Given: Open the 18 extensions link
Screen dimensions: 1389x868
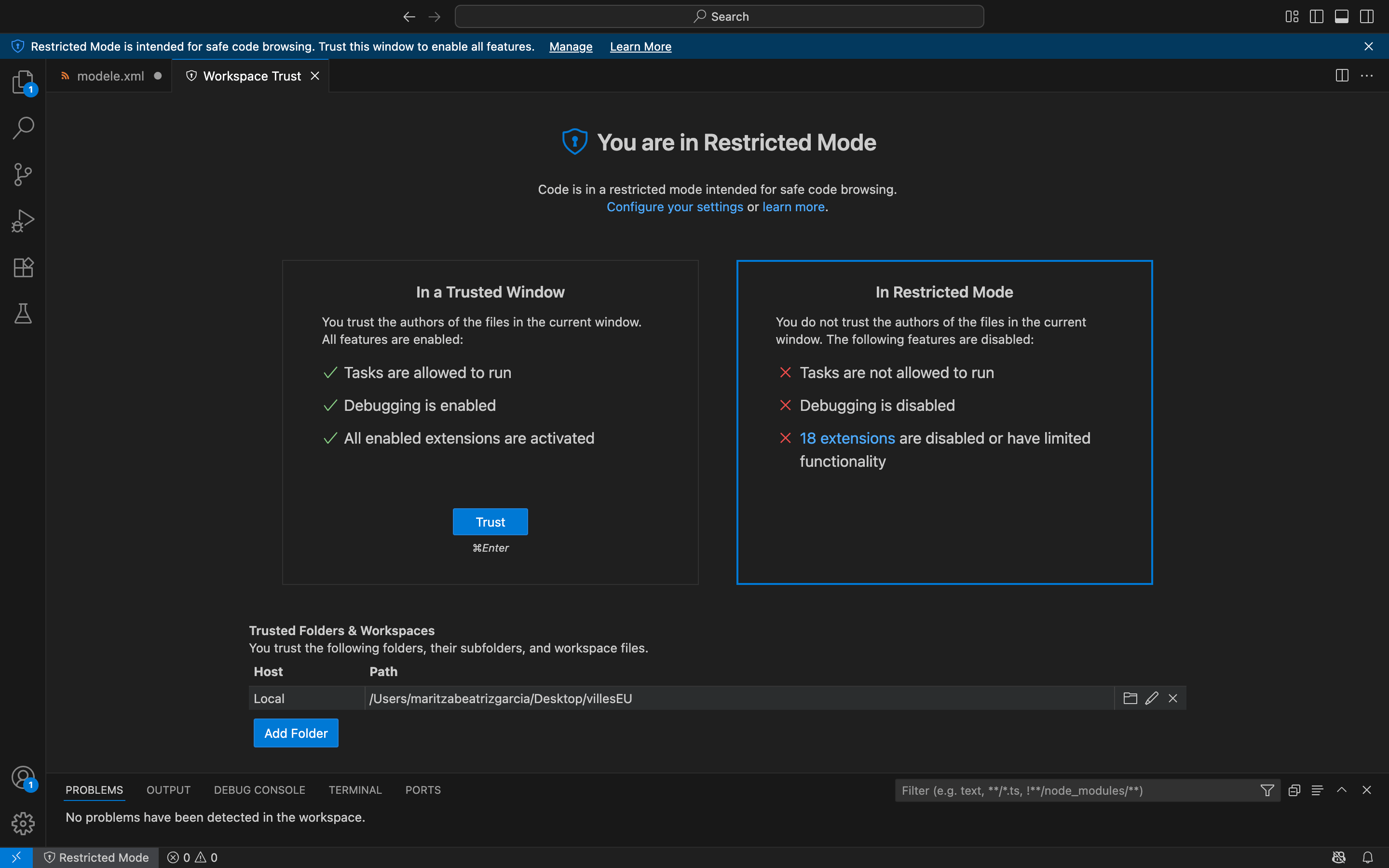Looking at the screenshot, I should 847,438.
